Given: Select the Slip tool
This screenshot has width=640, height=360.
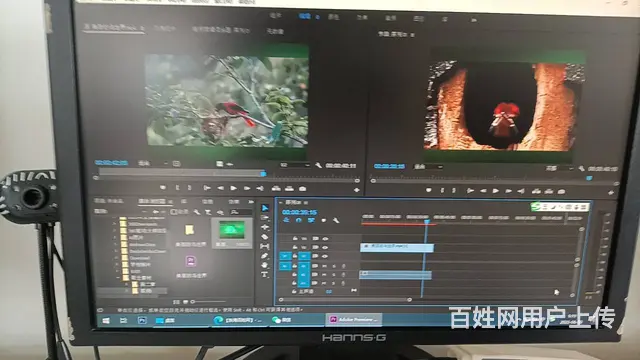Looking at the screenshot, I should click(264, 247).
